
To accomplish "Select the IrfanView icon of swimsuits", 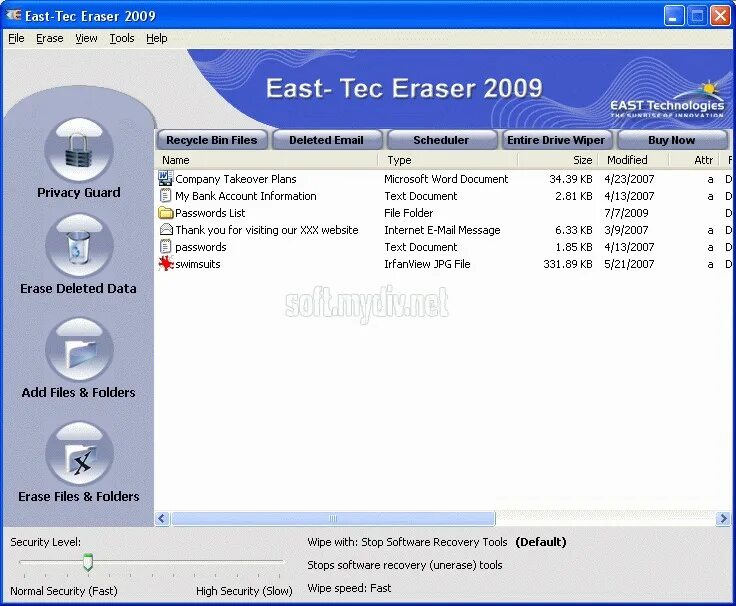I will (x=166, y=263).
